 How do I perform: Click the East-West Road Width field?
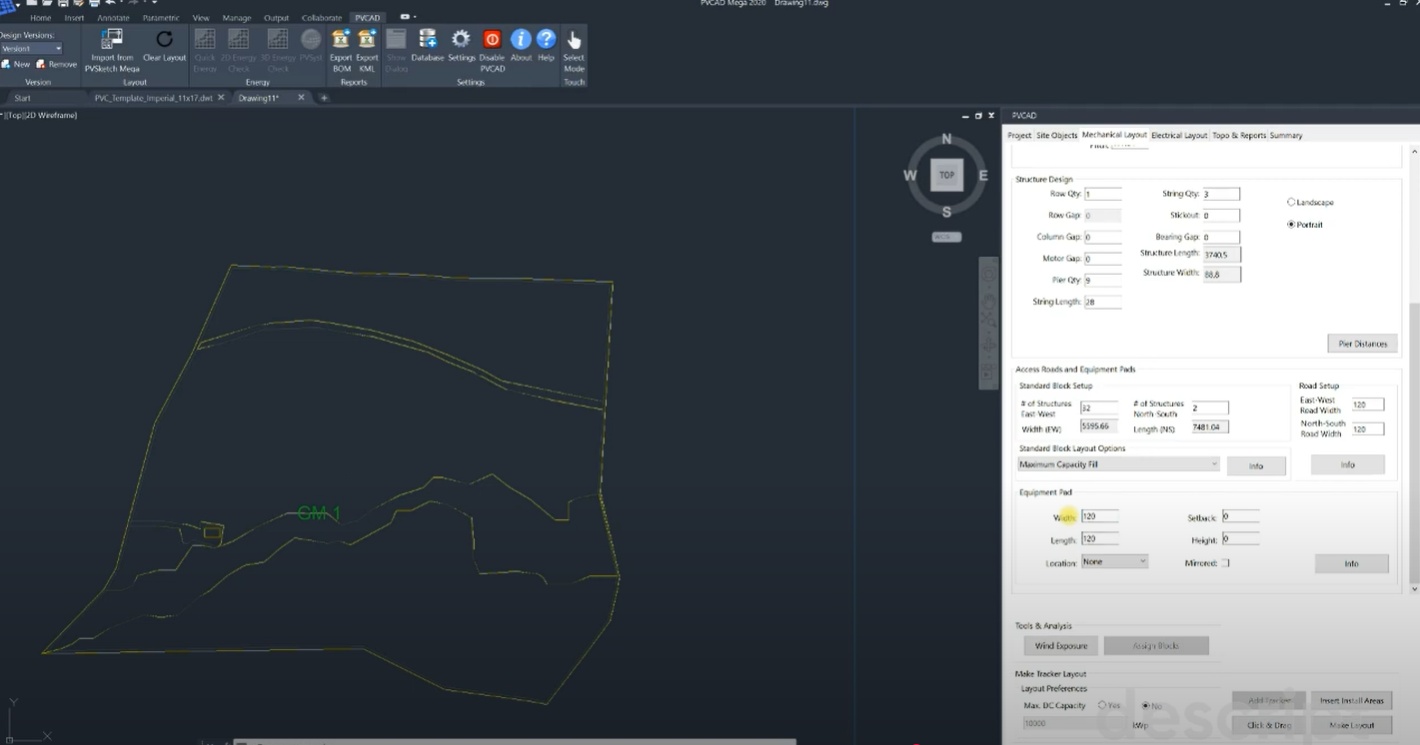pos(1367,405)
